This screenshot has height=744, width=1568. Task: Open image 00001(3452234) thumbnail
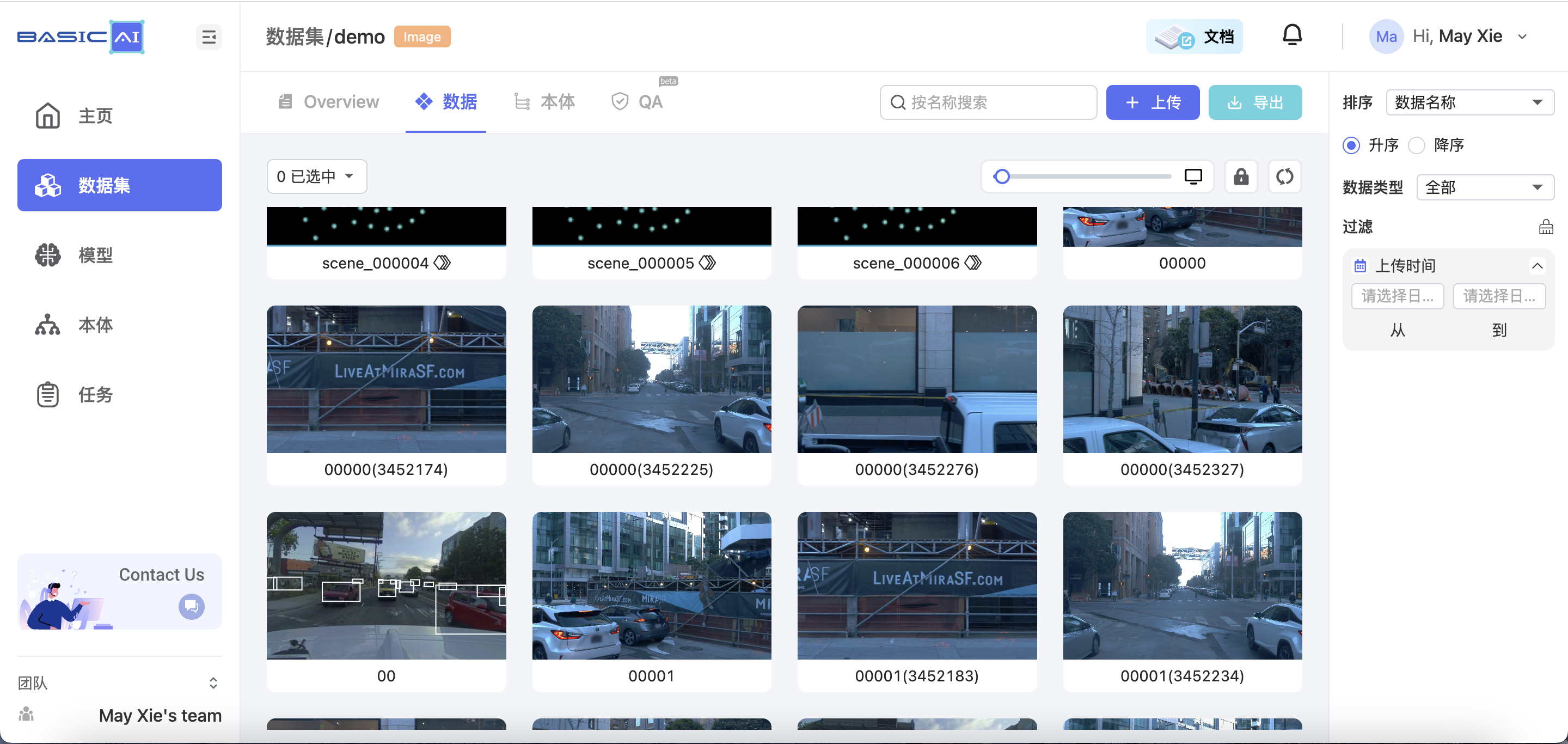click(1182, 586)
